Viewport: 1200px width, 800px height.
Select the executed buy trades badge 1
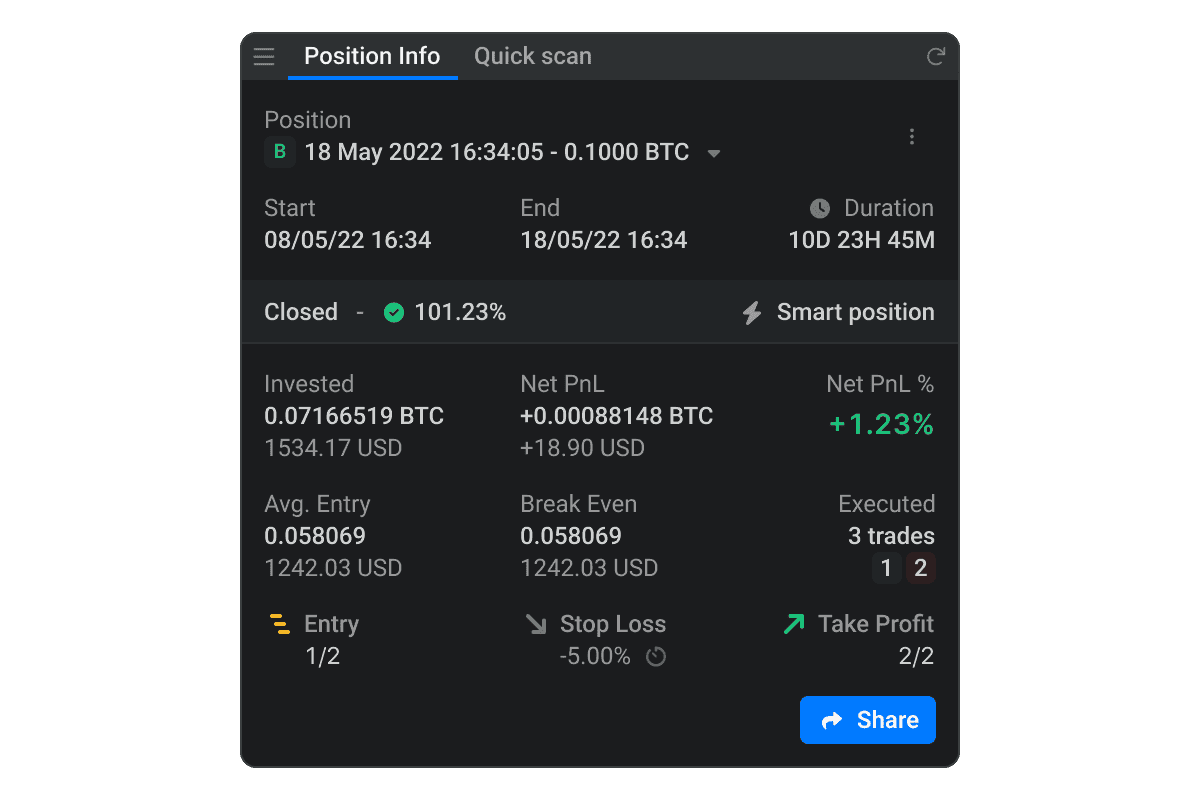886,569
